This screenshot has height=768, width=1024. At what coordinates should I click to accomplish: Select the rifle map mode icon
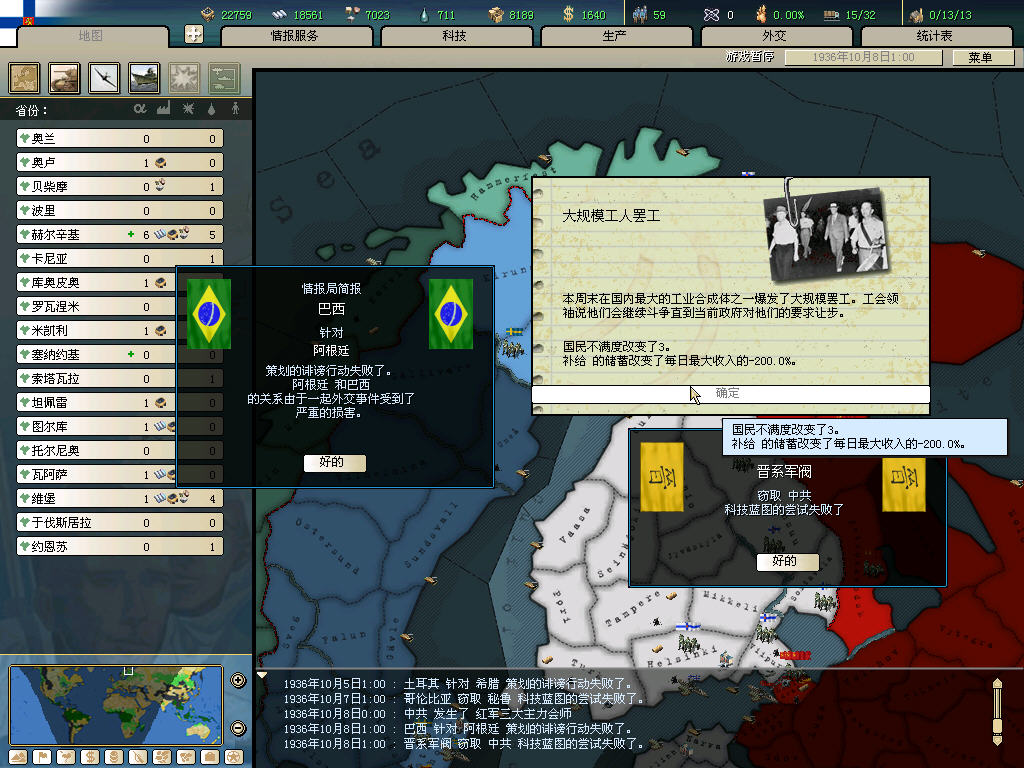coord(138,757)
